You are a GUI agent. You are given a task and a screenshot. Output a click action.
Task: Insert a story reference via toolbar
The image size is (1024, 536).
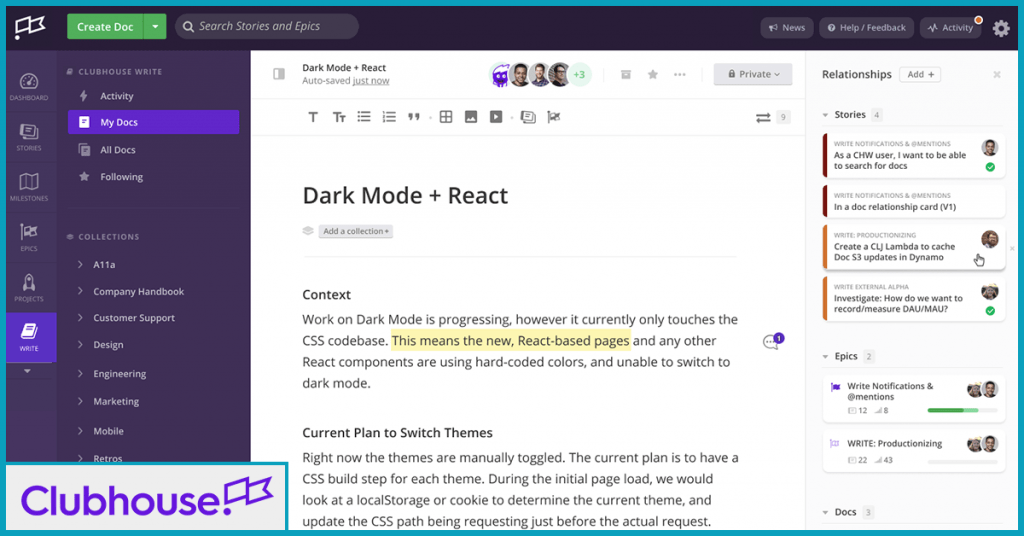(x=528, y=117)
